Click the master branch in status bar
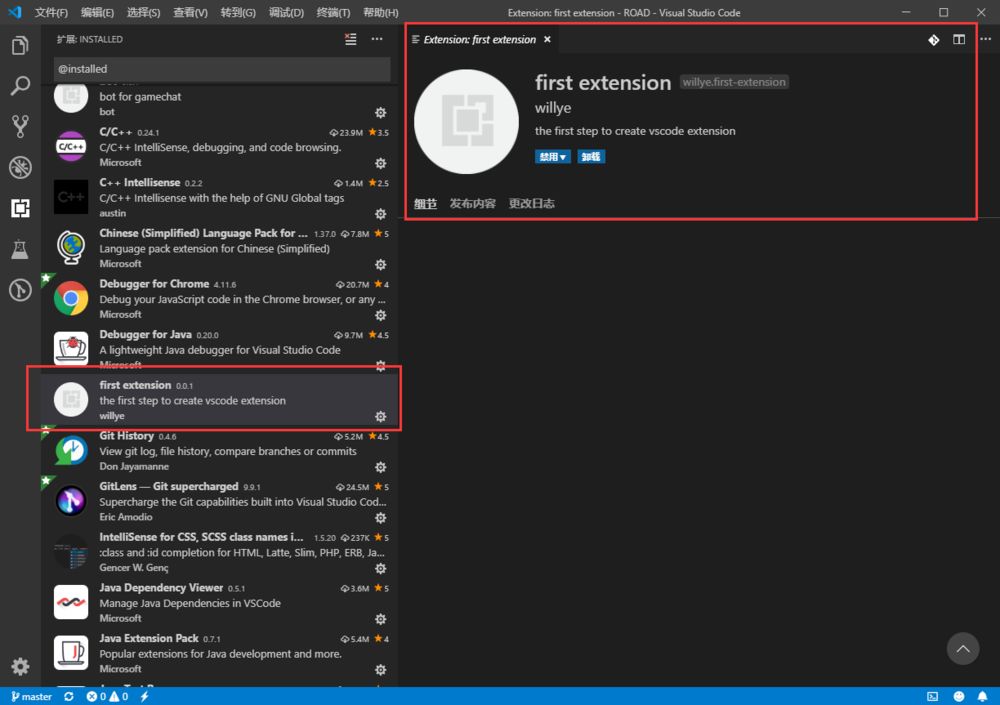Image resolution: width=1000 pixels, height=705 pixels. (31, 697)
